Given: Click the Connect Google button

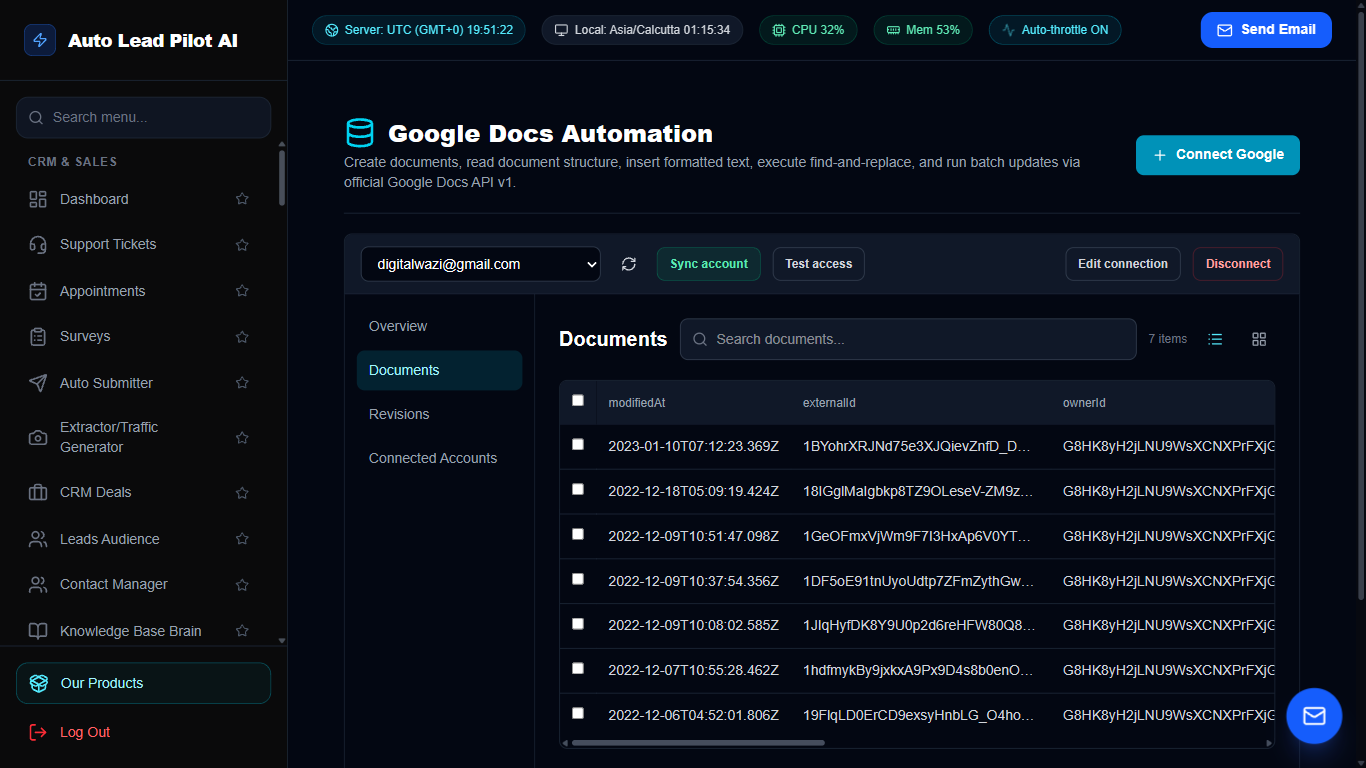Looking at the screenshot, I should point(1218,155).
